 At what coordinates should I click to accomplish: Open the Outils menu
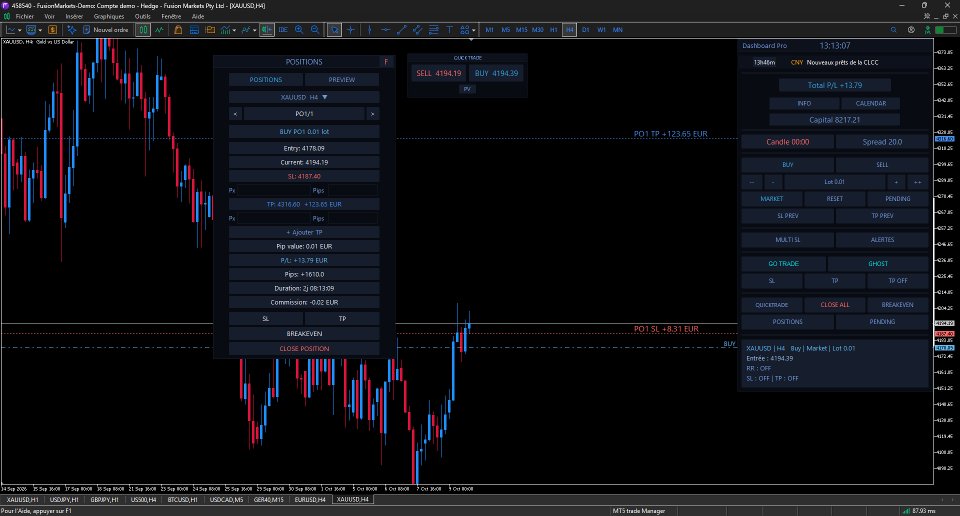[143, 17]
